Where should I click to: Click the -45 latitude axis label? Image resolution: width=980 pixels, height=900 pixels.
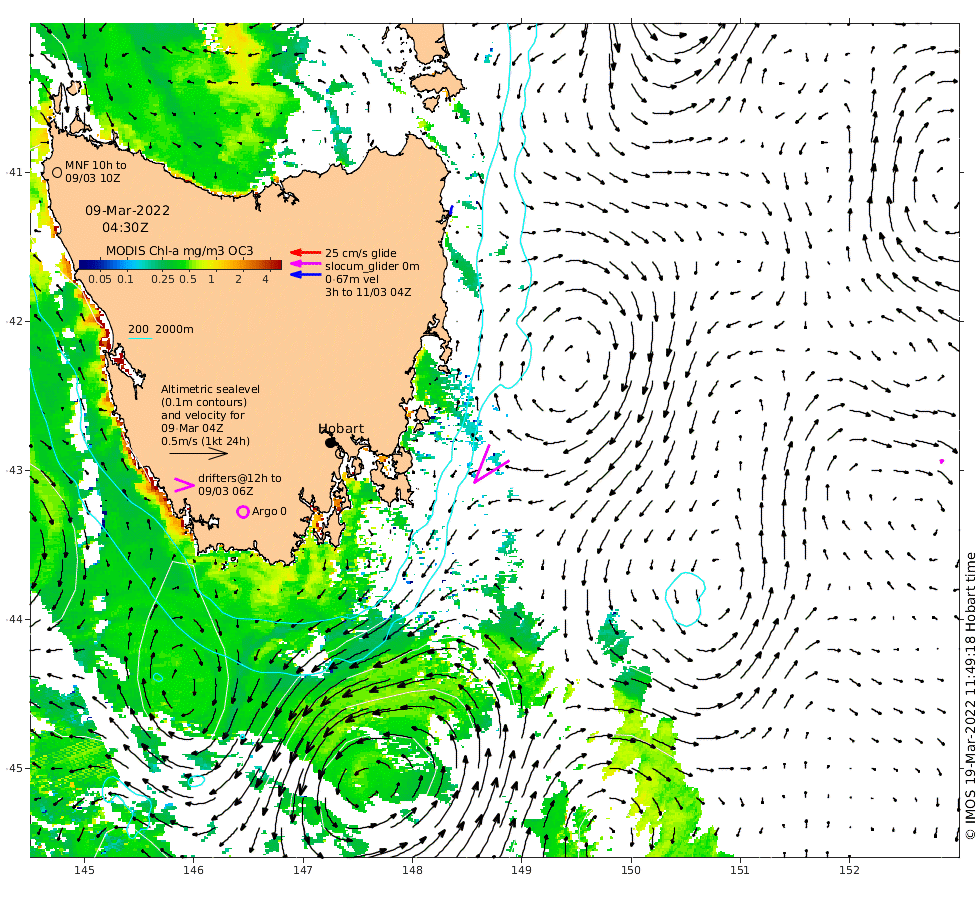click(x=14, y=768)
